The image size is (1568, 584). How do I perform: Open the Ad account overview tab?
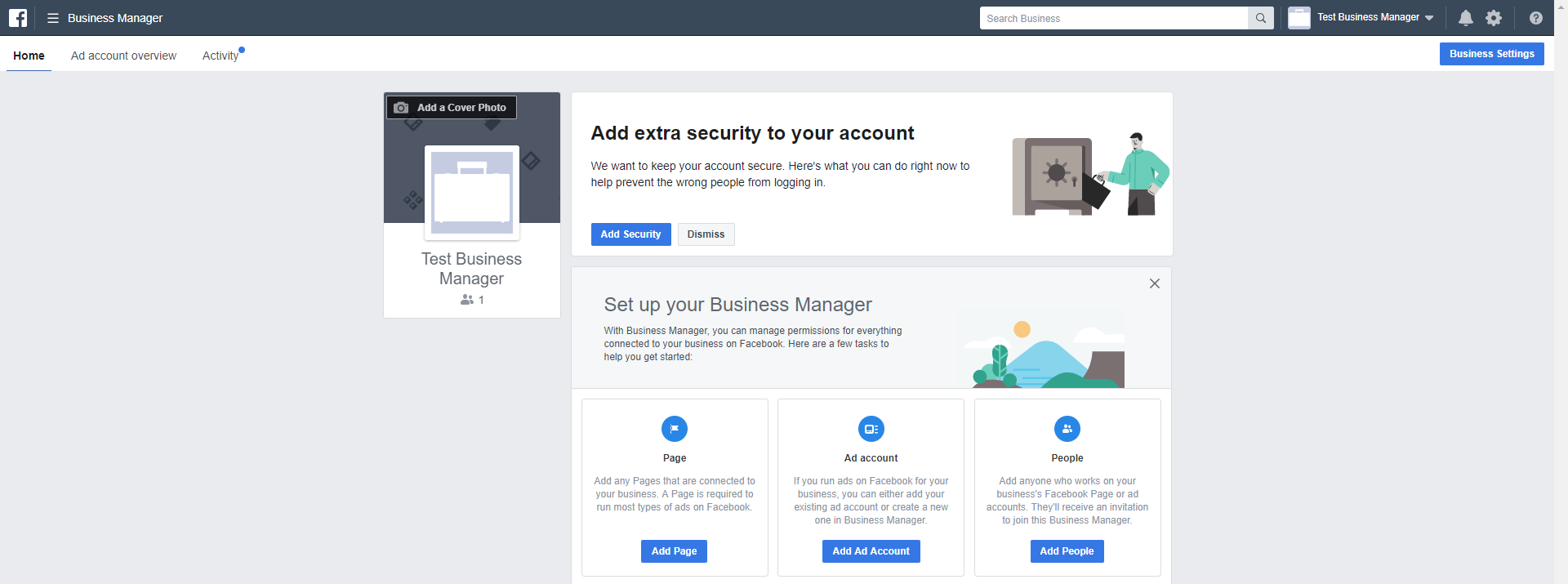click(x=123, y=56)
